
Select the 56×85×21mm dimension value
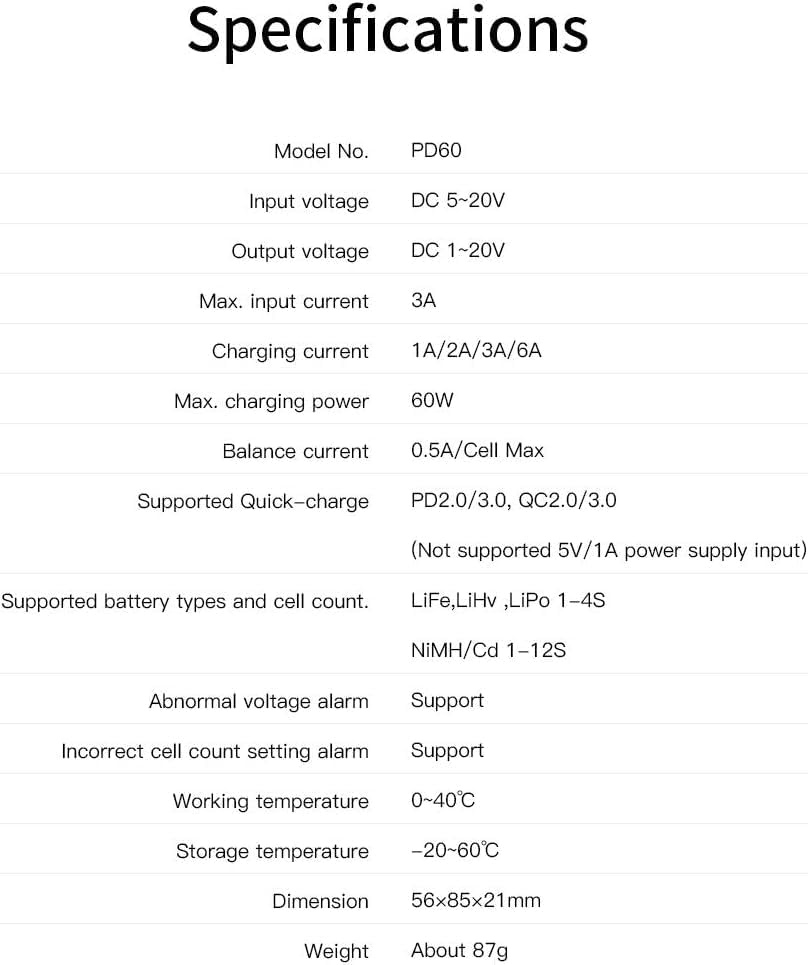[475, 900]
